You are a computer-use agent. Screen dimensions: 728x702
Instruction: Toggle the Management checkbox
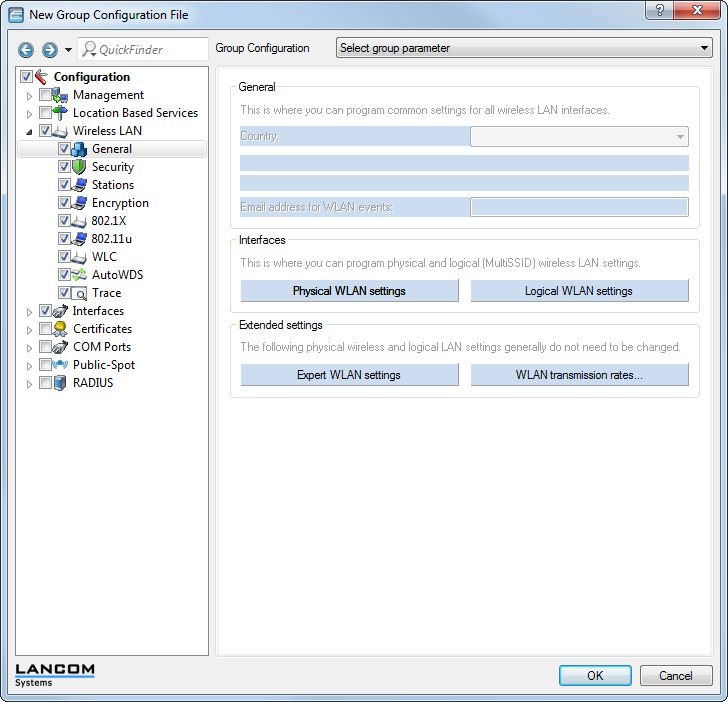coord(45,95)
